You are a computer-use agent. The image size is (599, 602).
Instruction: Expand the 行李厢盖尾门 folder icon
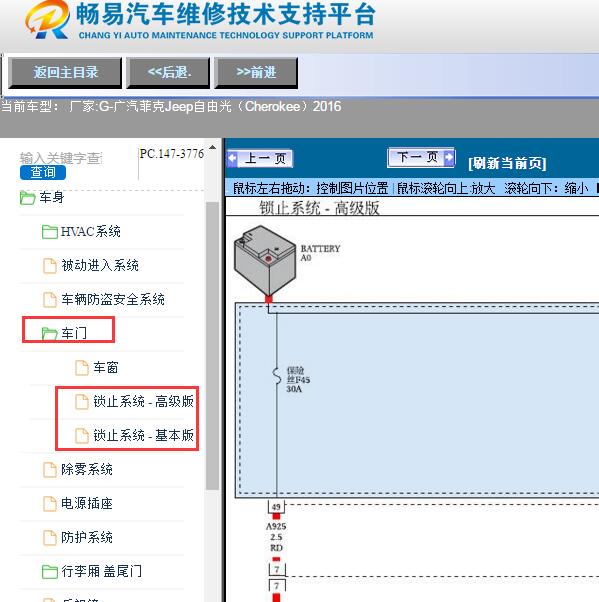50,571
